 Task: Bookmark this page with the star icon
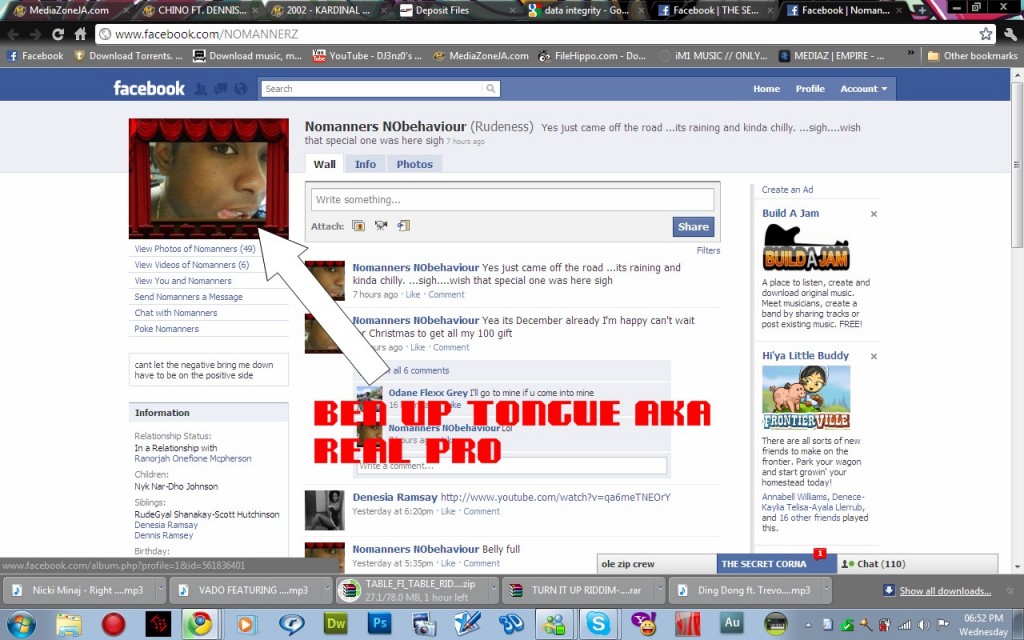pos(986,34)
